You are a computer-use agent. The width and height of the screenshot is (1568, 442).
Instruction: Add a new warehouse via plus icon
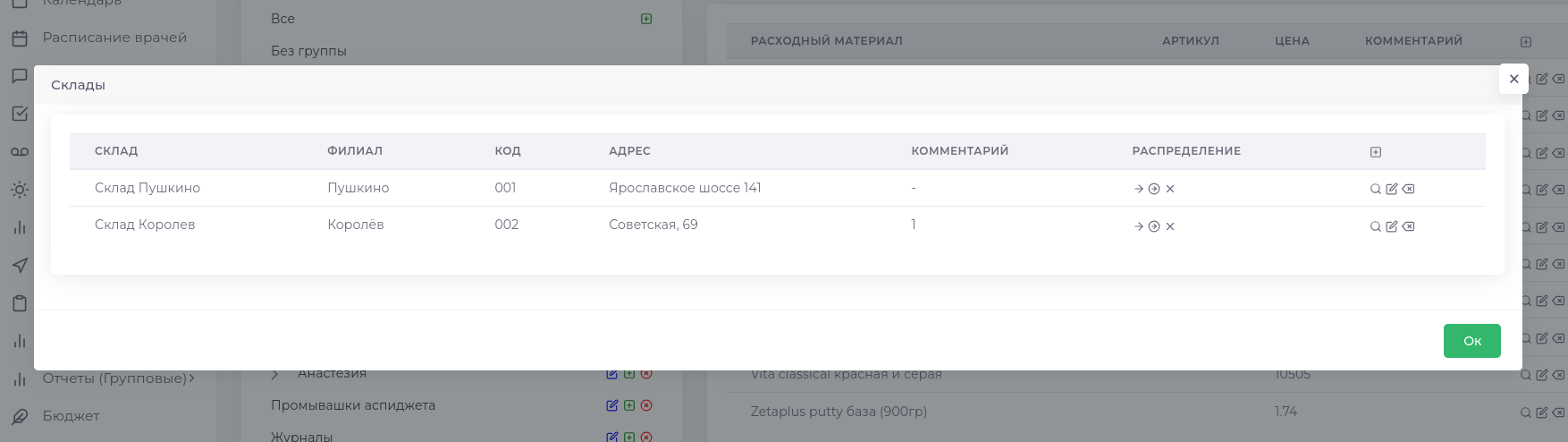(x=1376, y=152)
